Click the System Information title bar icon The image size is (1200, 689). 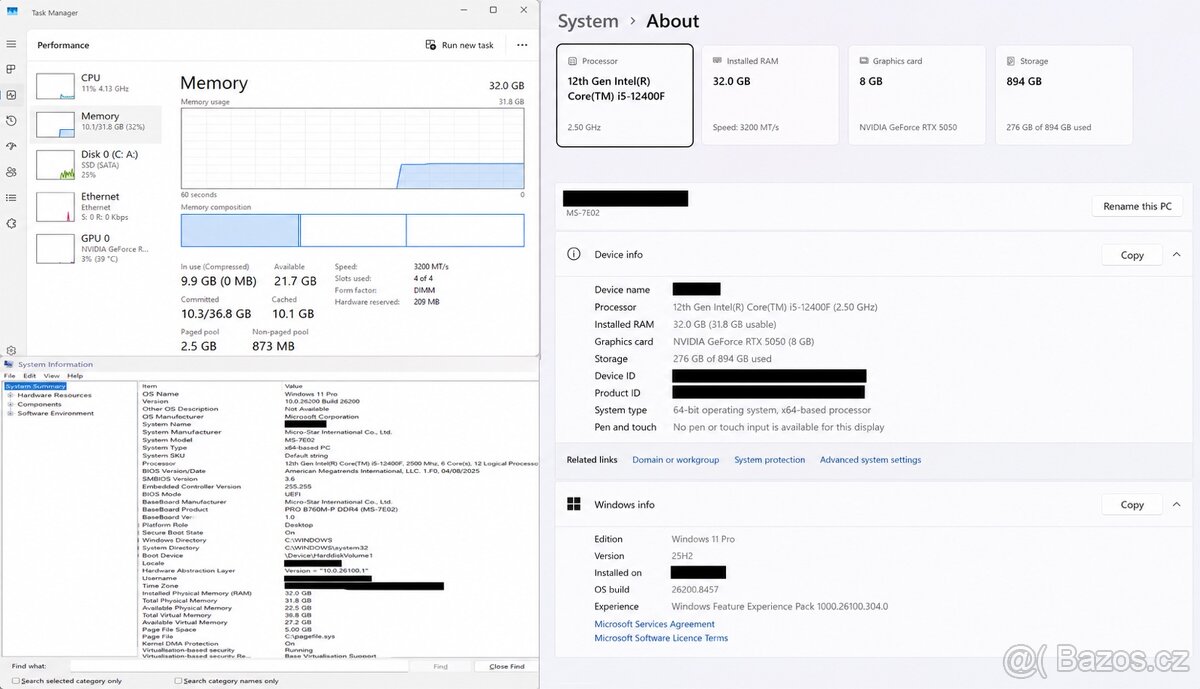coord(9,364)
